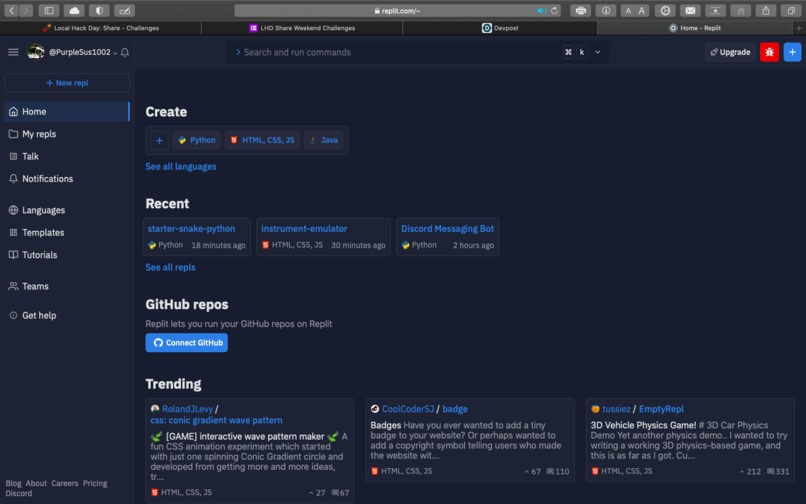
Task: Switch to LHD Share Weekend Challenges tab
Action: pyautogui.click(x=302, y=28)
